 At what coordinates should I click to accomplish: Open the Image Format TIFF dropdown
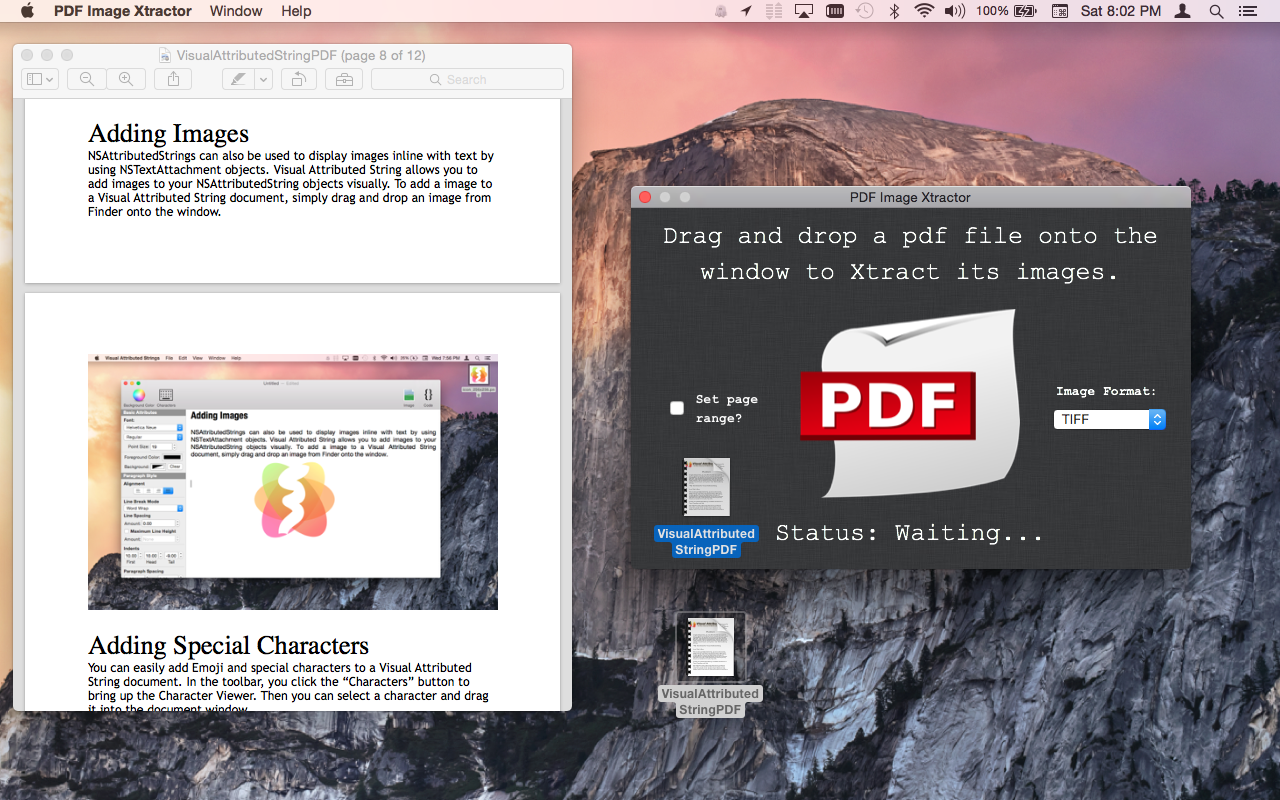1110,420
